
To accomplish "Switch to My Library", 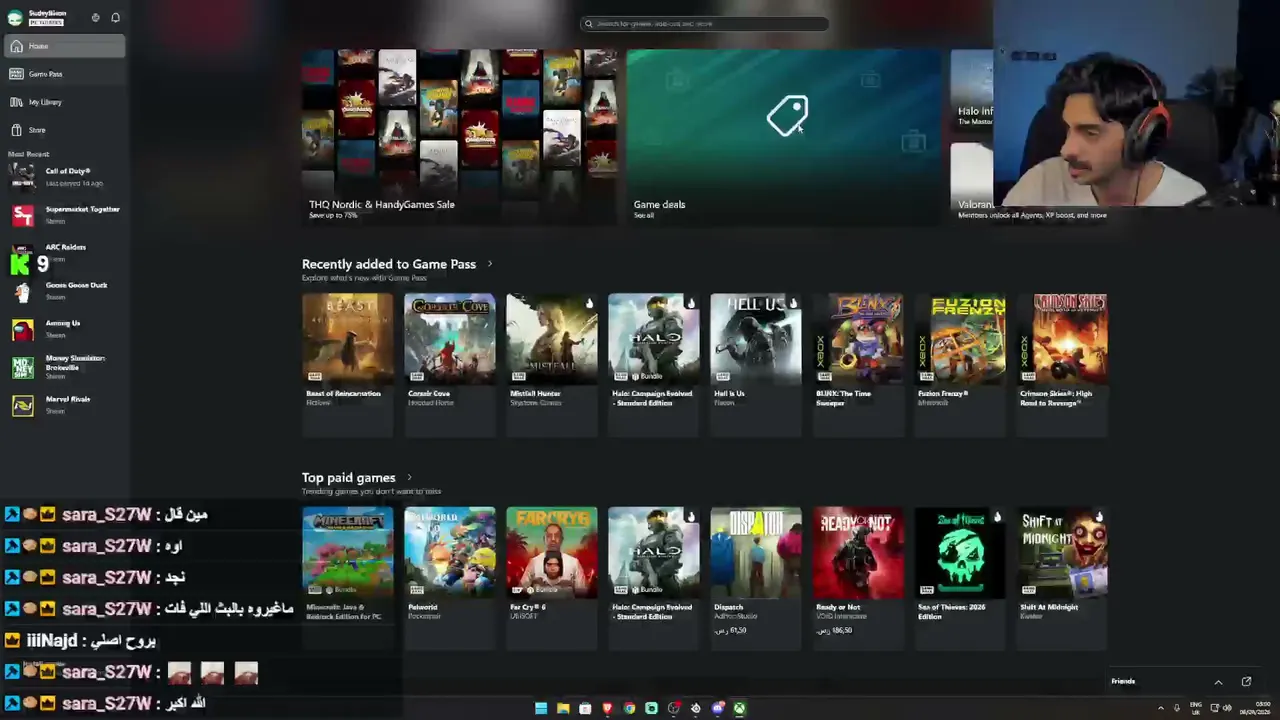I will [65, 102].
